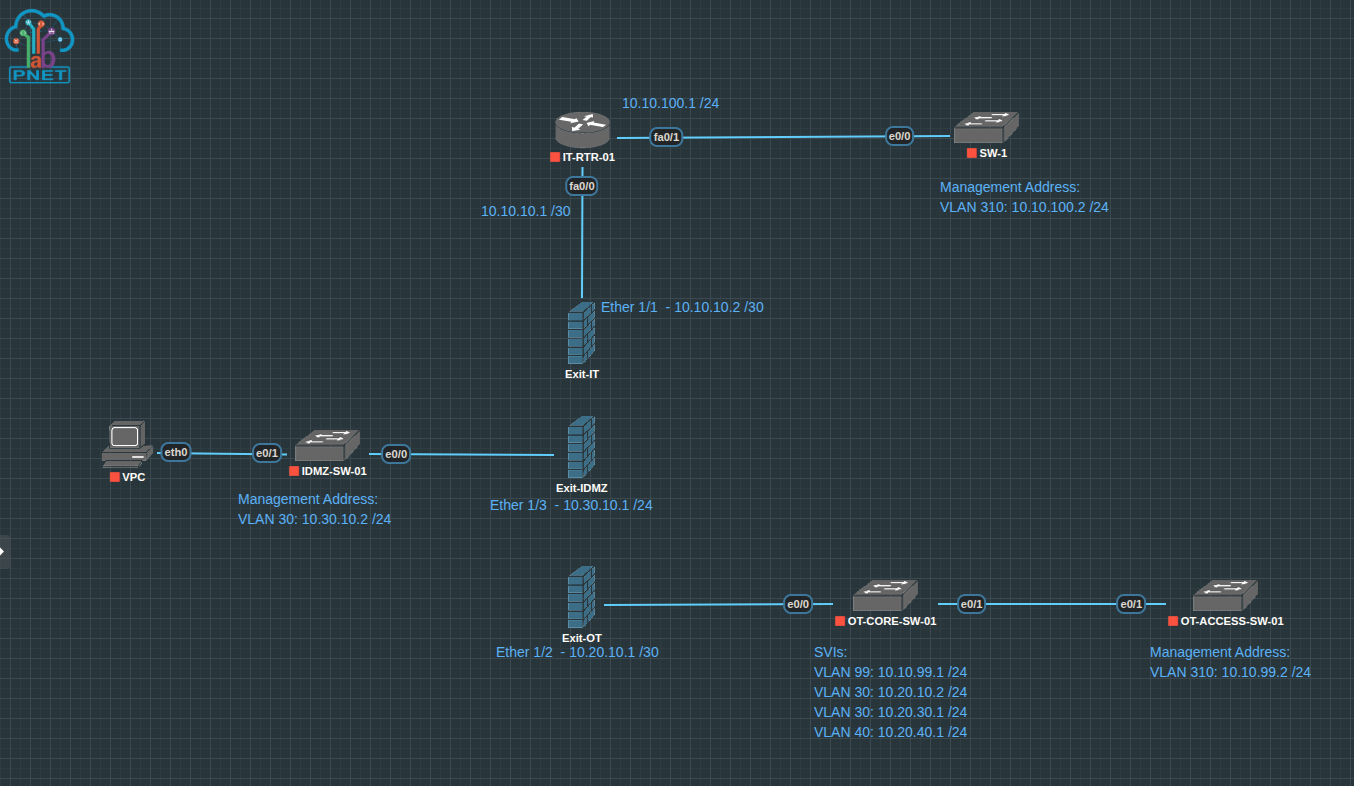The image size is (1354, 786).
Task: Click the Ether 1/3 - 10.30.10.1 /24 label
Action: pos(571,505)
